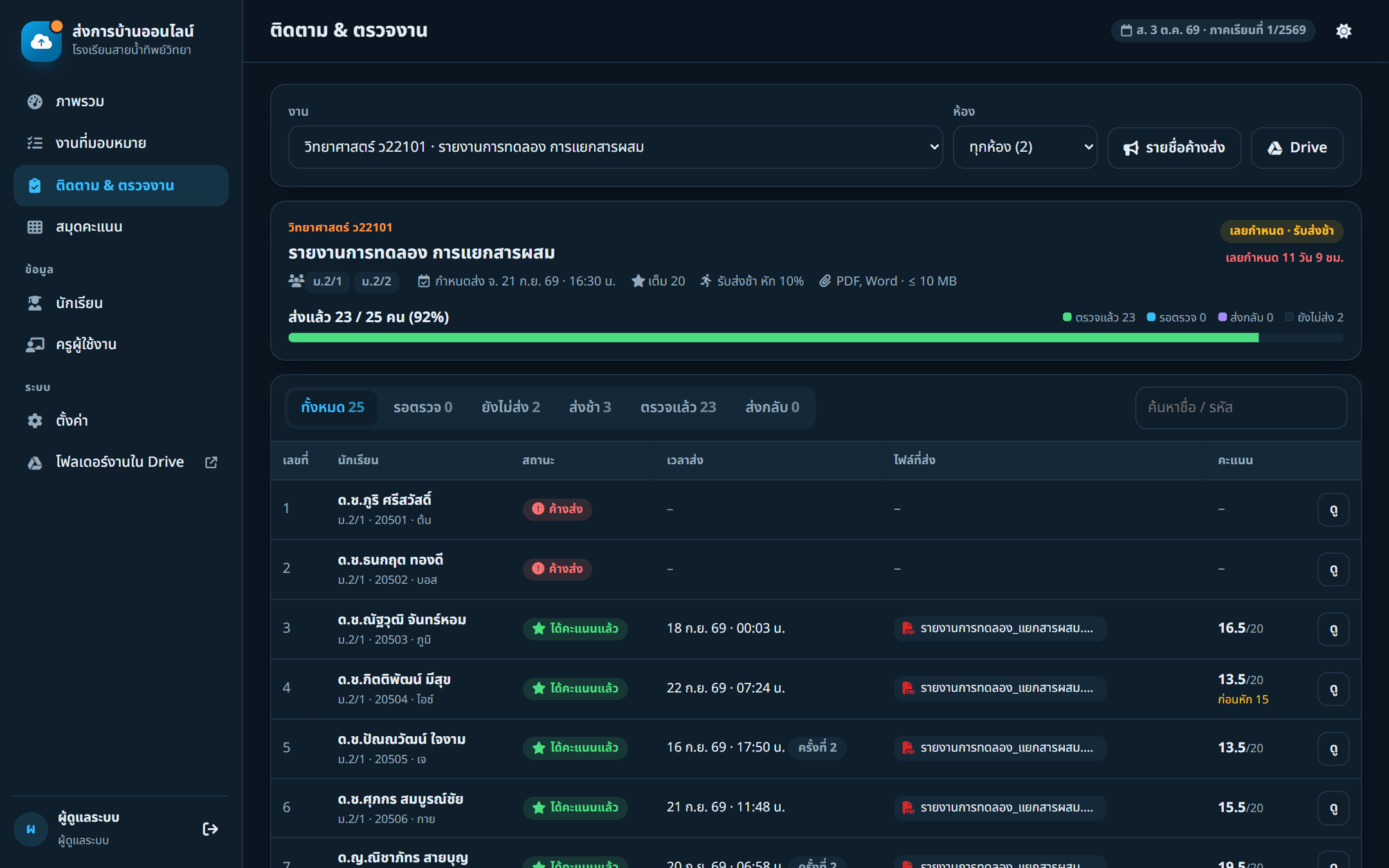Screen dimensions: 1389x868
Task: Click the Drive button
Action: pos(1297,148)
